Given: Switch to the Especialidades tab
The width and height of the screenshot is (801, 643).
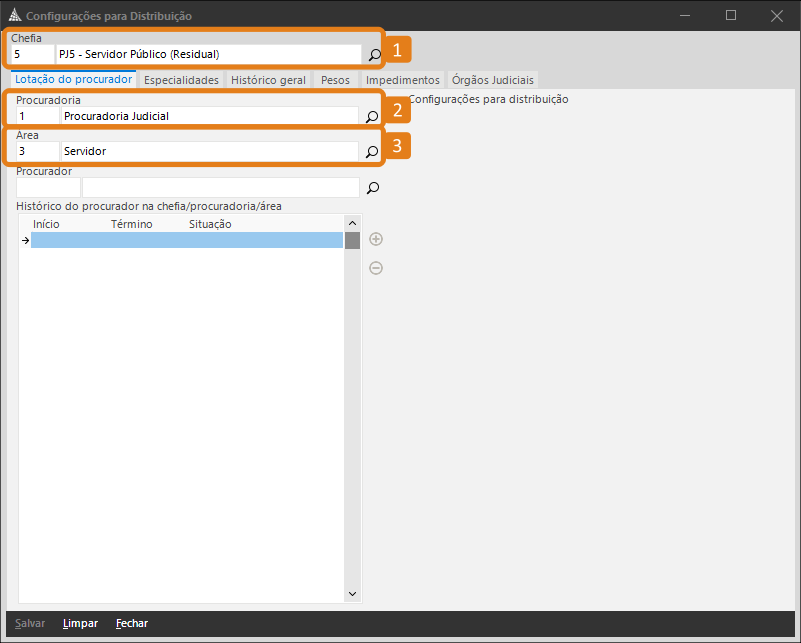Looking at the screenshot, I should [181, 80].
